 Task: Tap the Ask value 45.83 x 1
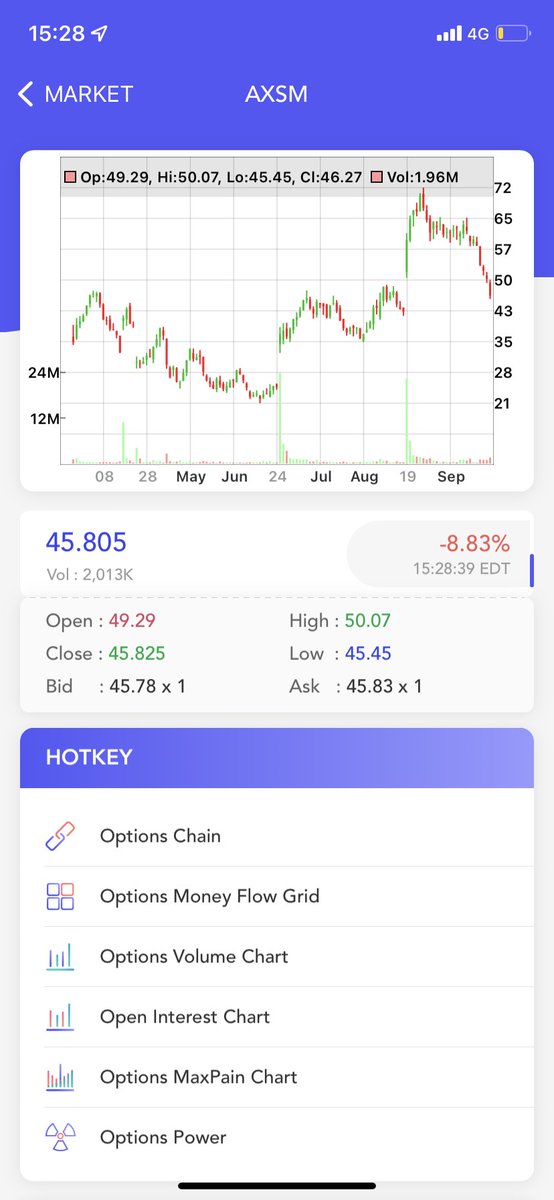[x=382, y=686]
